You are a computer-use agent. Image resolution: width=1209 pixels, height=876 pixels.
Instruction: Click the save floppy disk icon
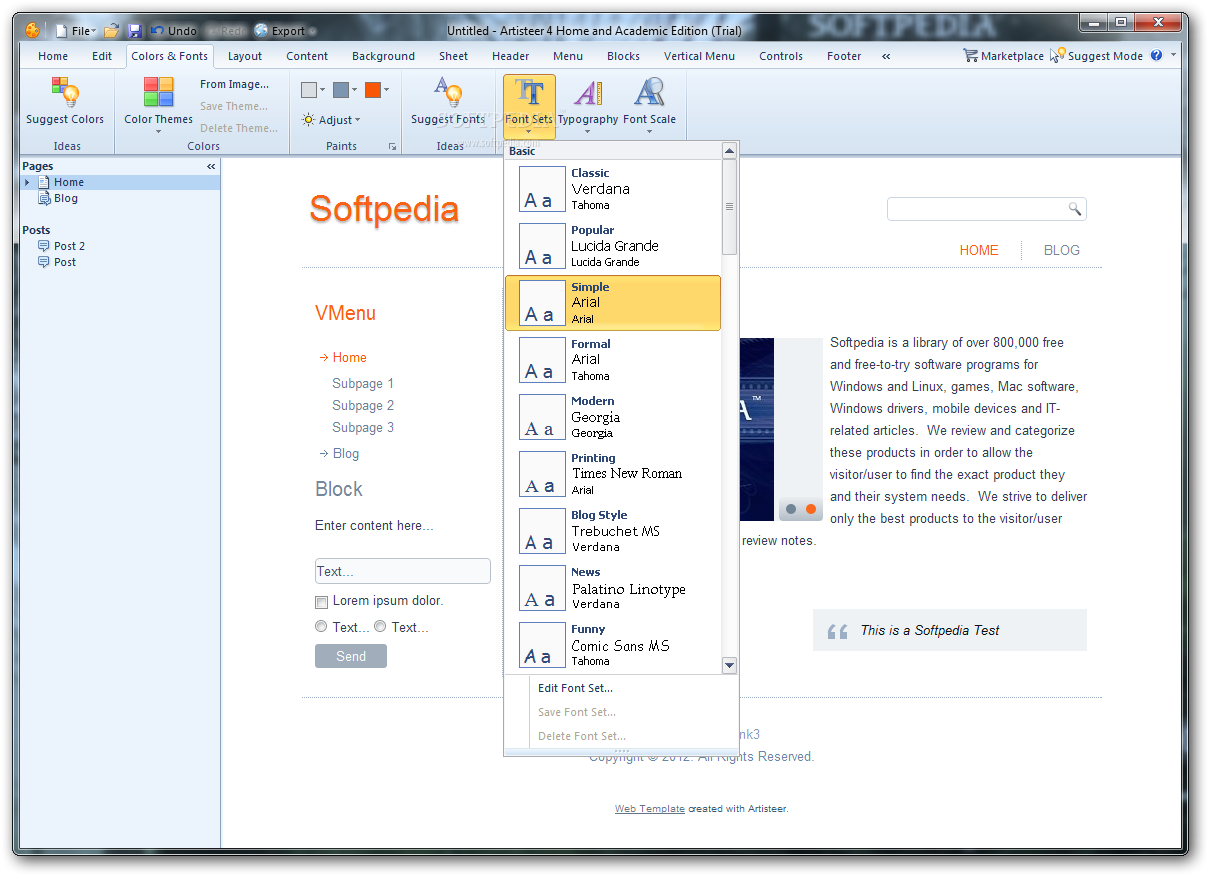[135, 31]
